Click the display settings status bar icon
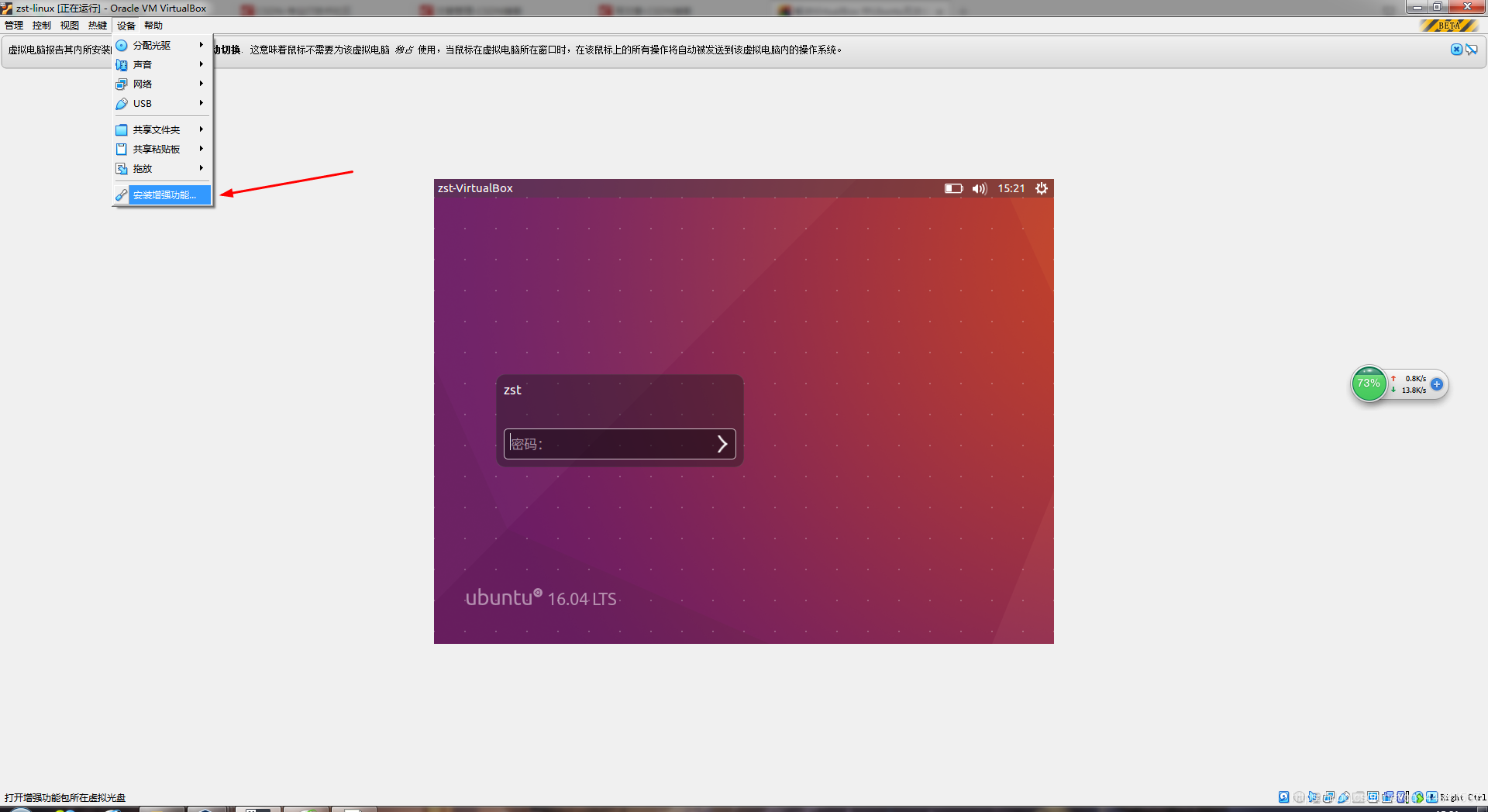Screen dimensions: 1488x812 [1373, 797]
